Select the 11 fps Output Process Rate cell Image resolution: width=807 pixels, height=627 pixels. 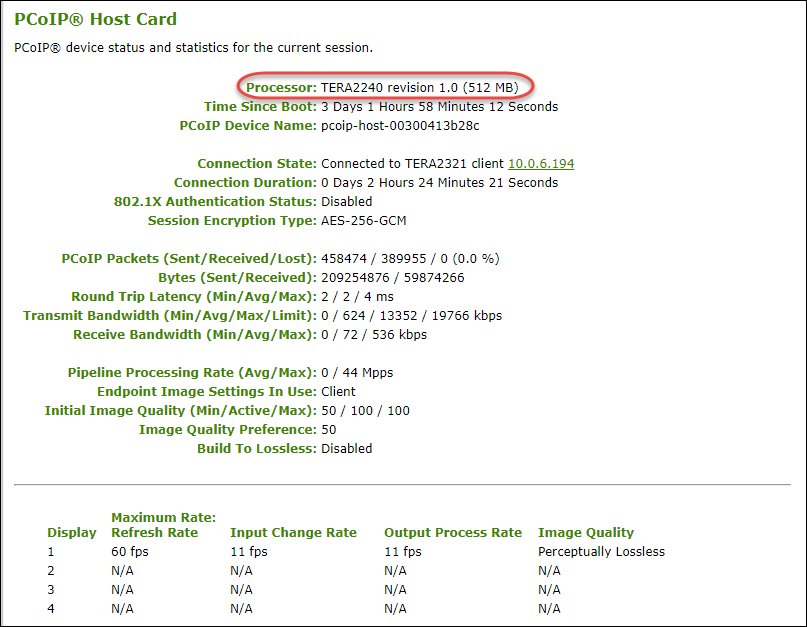pos(402,552)
